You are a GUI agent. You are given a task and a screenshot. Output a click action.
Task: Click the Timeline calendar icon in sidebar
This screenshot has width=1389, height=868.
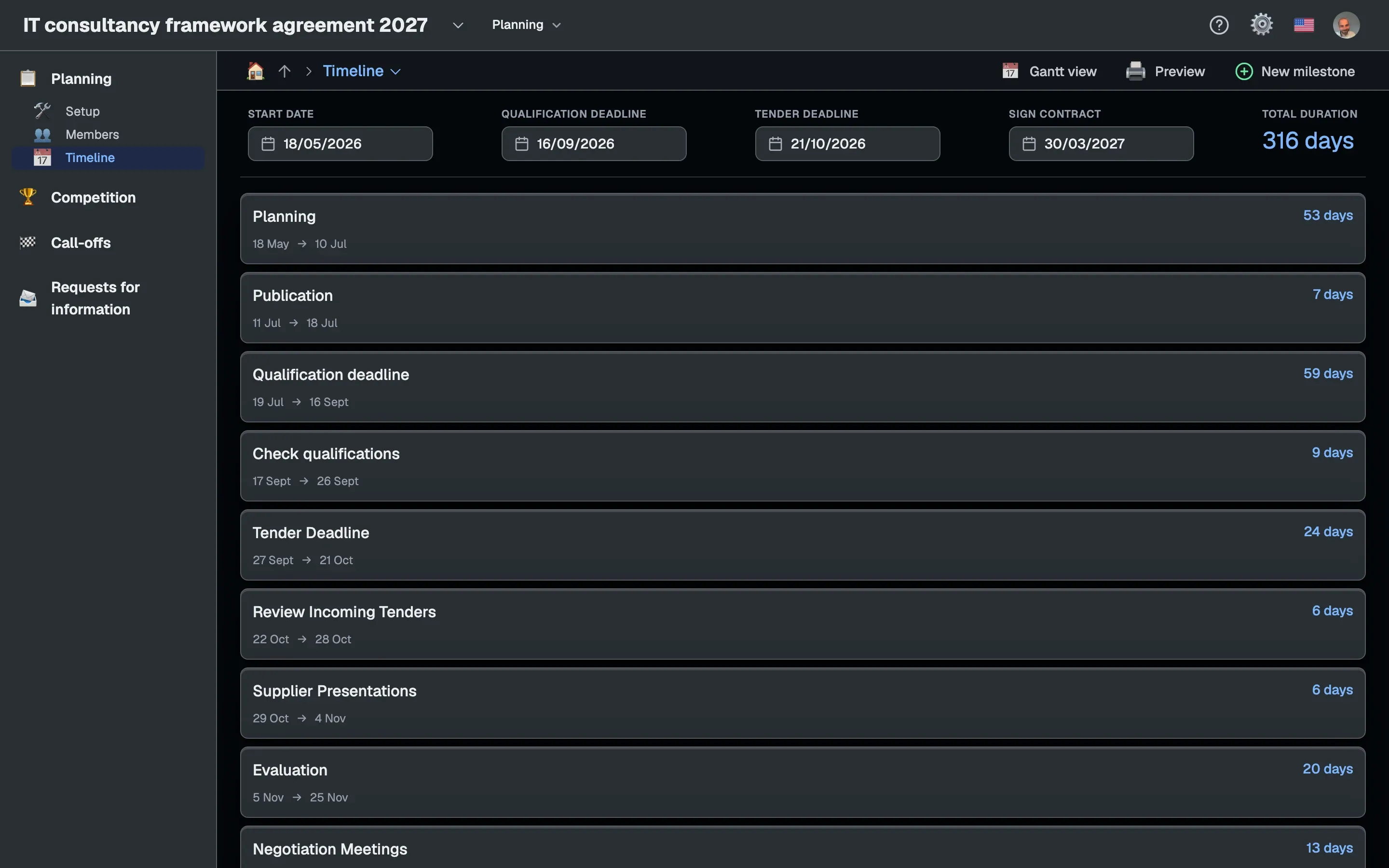coord(42,157)
